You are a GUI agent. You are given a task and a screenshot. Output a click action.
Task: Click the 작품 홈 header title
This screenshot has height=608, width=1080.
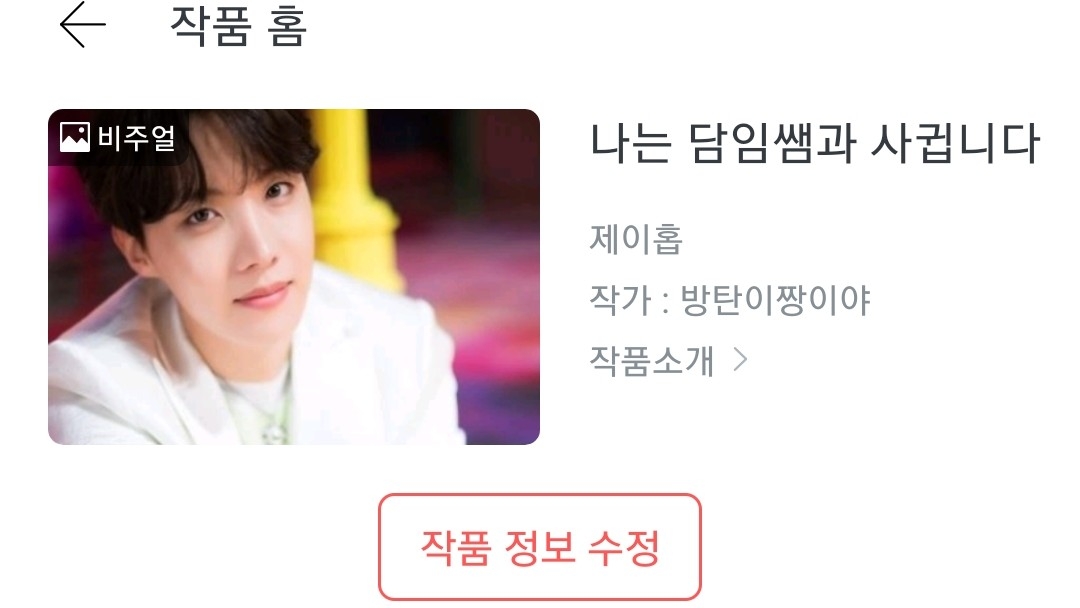coord(238,25)
